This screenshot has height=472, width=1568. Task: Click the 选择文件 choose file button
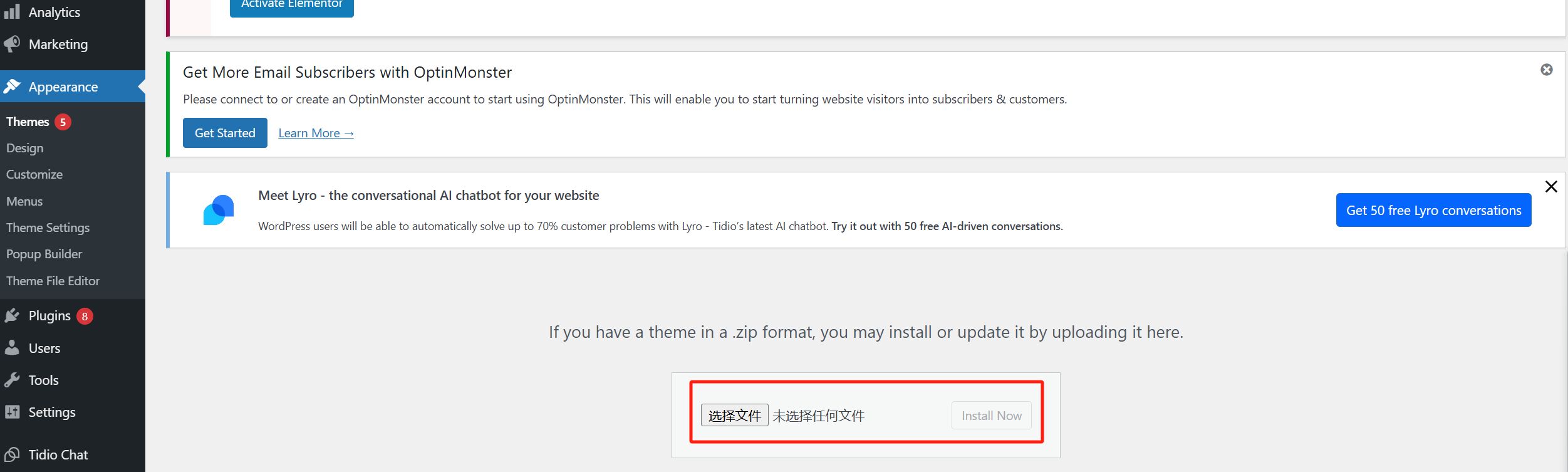[x=734, y=416]
